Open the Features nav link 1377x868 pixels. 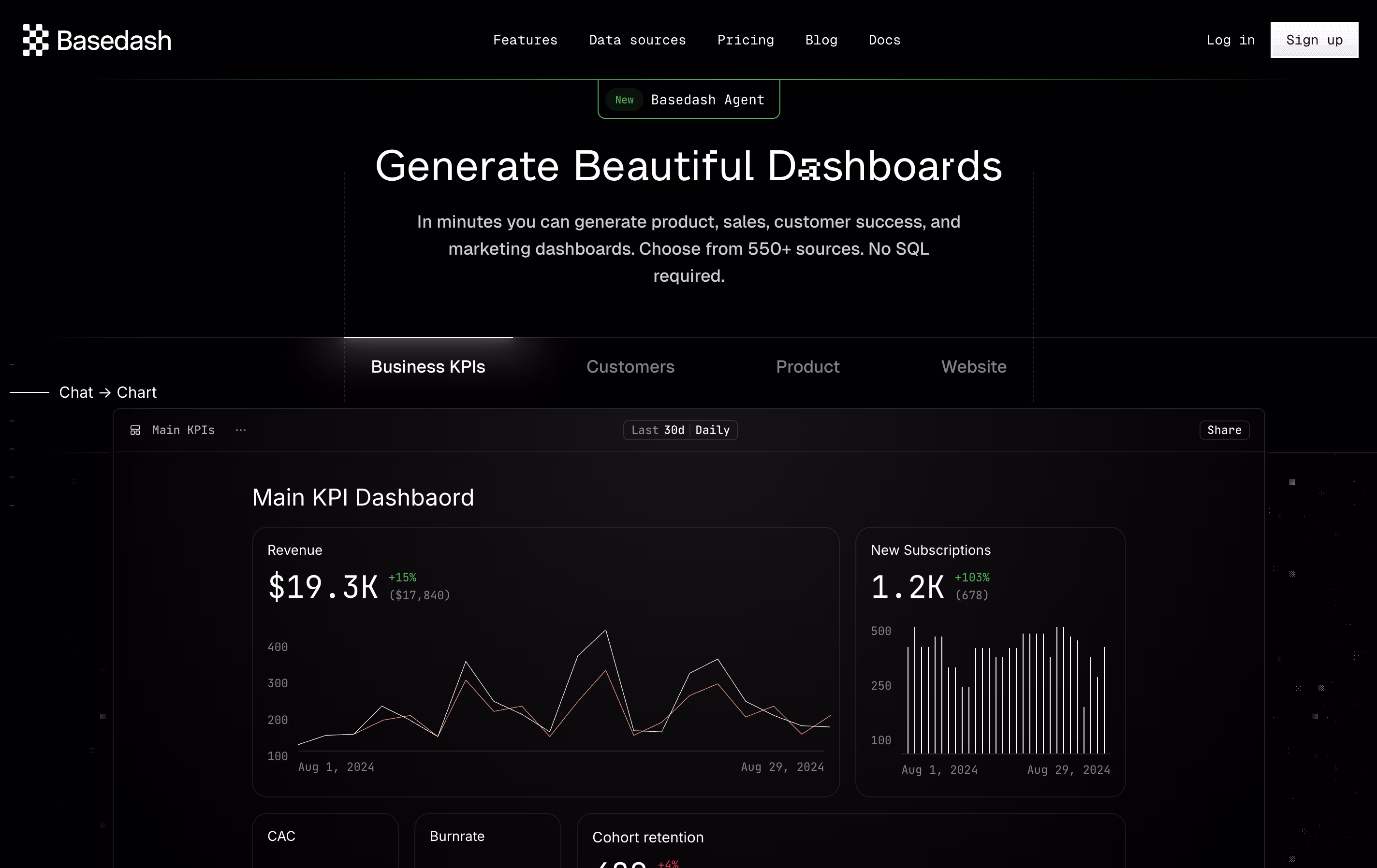coord(525,40)
